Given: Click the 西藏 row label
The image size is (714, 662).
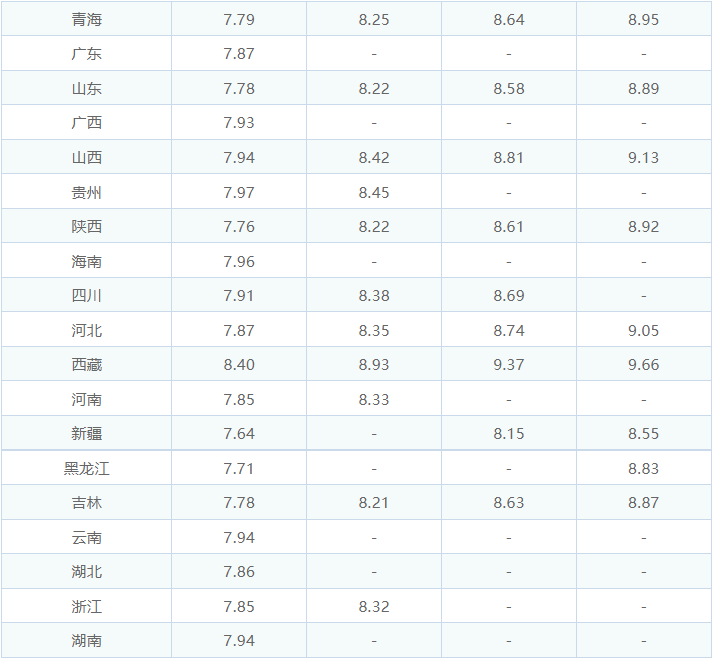Looking at the screenshot, I should (x=87, y=365).
